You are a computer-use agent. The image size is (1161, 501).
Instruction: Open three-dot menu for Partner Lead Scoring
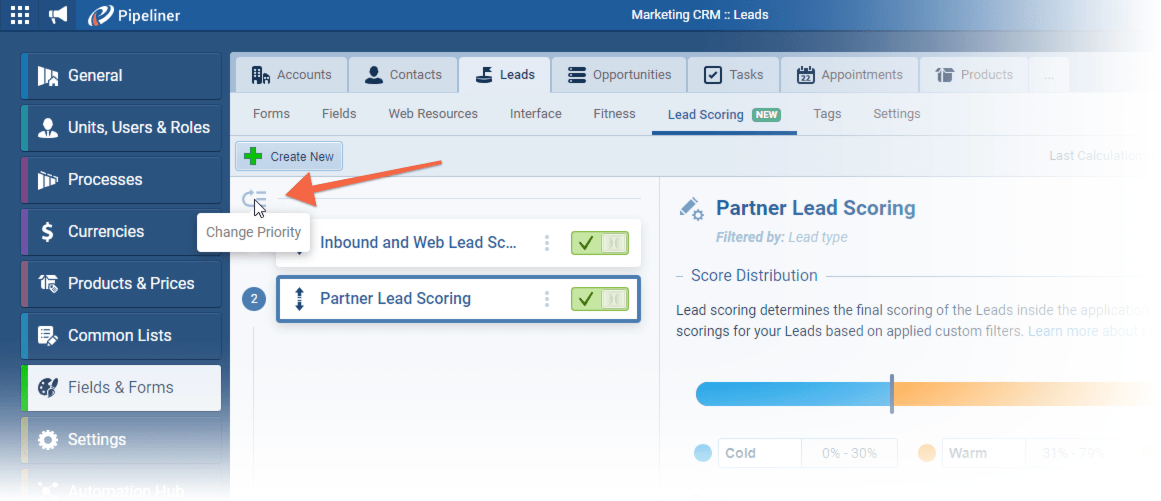coord(546,299)
